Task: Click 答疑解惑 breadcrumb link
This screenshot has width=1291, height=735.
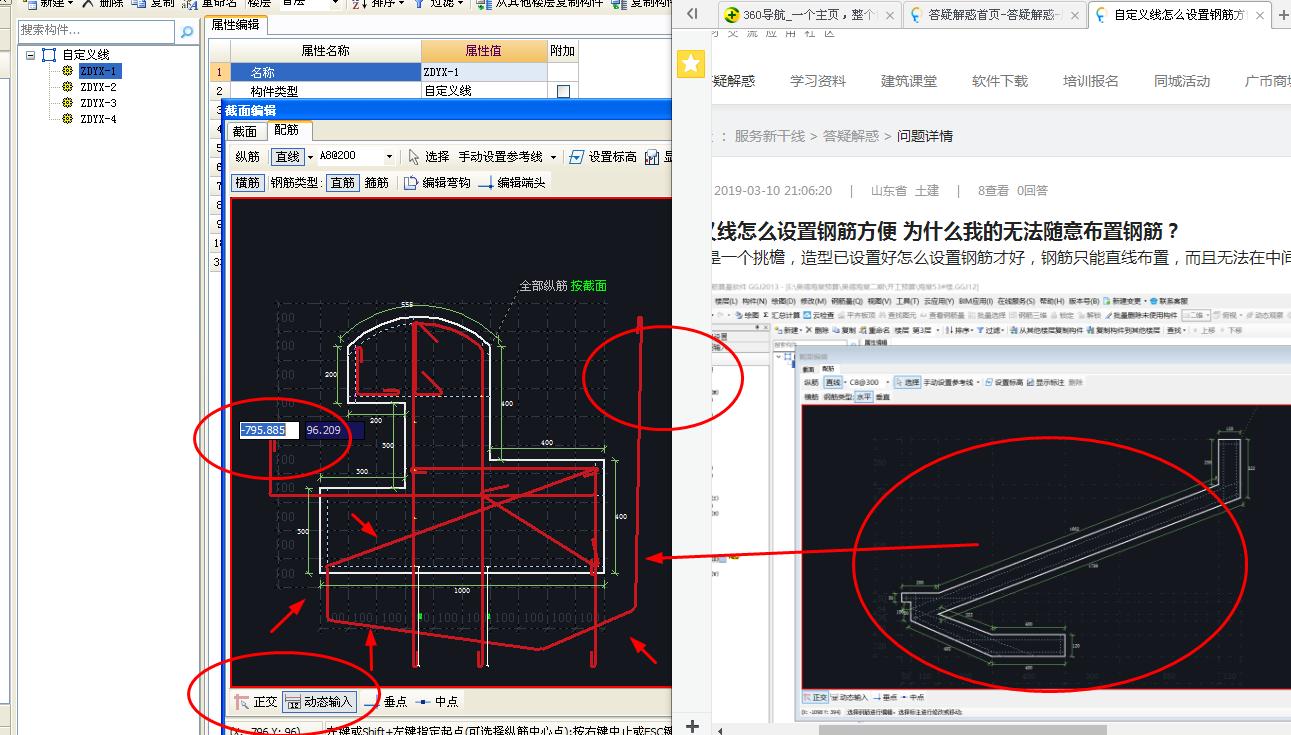Action: click(x=851, y=136)
